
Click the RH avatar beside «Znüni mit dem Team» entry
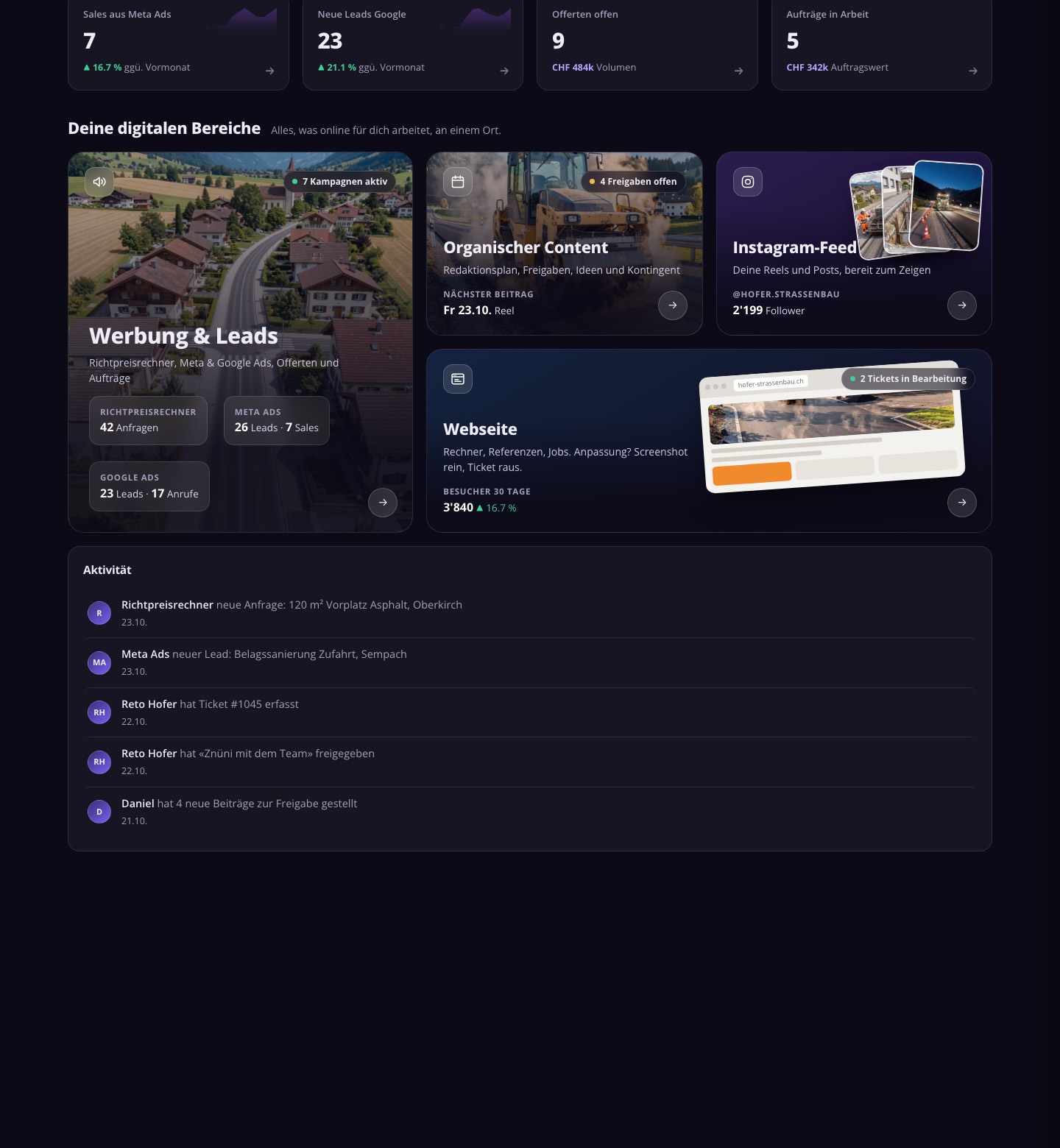(99, 762)
